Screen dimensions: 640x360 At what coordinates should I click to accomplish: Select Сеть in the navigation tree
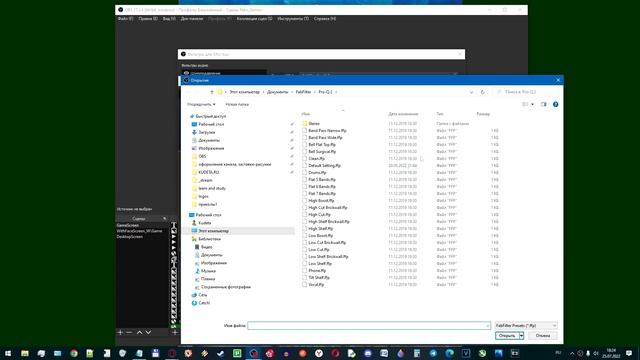click(202, 295)
